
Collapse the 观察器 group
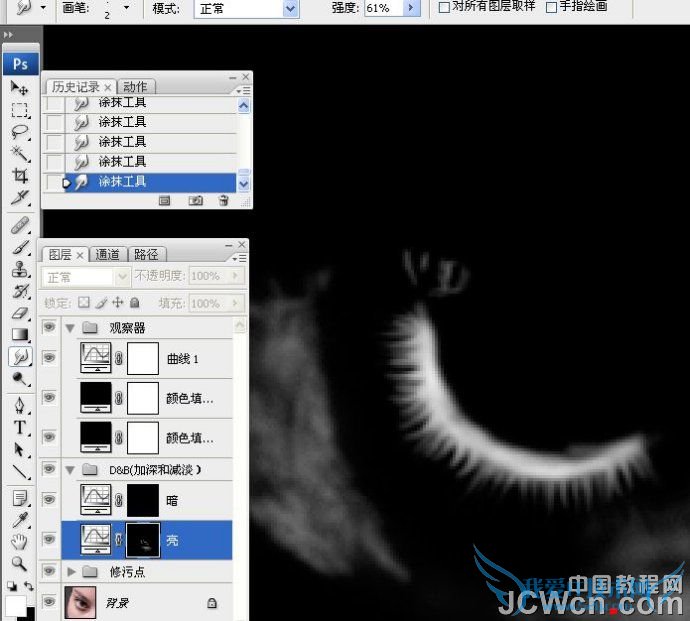70,328
